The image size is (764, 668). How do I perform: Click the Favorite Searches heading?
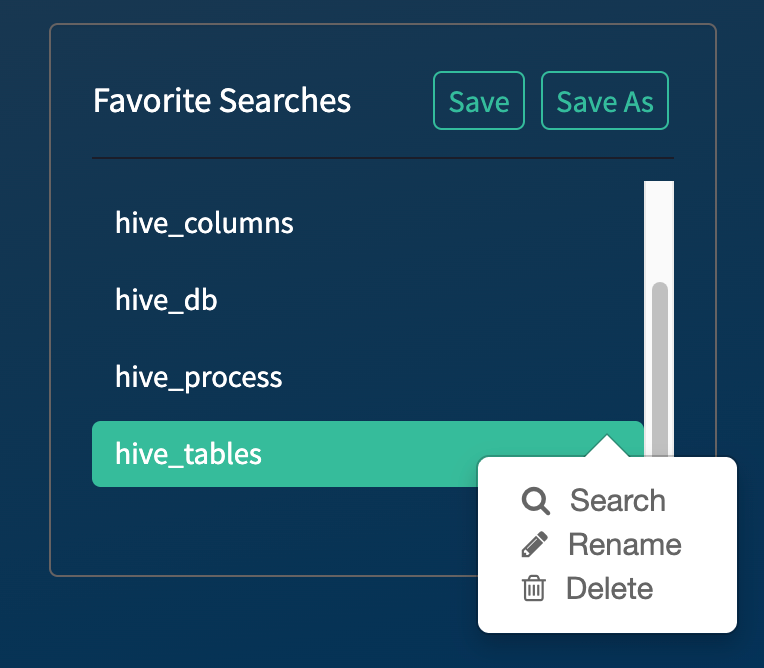(x=222, y=101)
